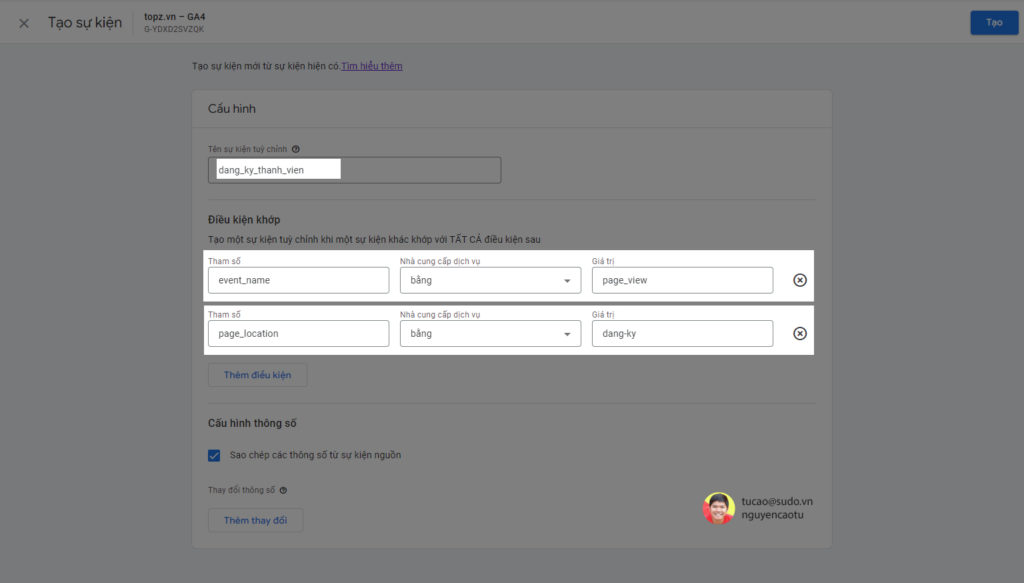Viewport: 1024px width, 583px height.
Task: Select the page_view value field
Action: point(682,280)
